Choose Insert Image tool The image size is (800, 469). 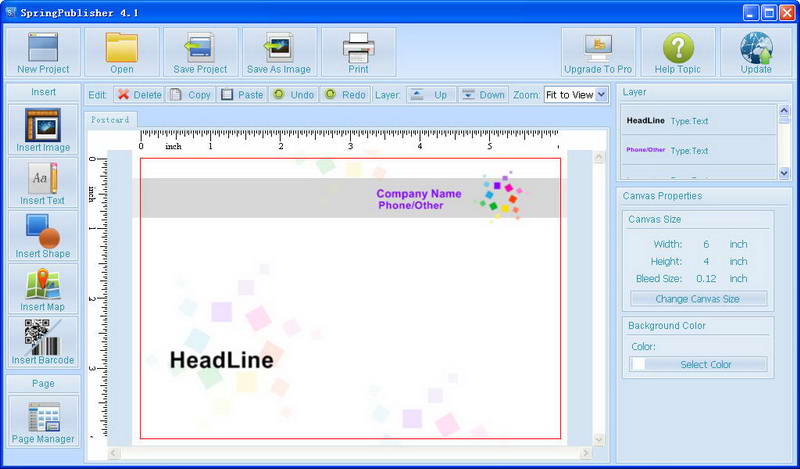(43, 130)
